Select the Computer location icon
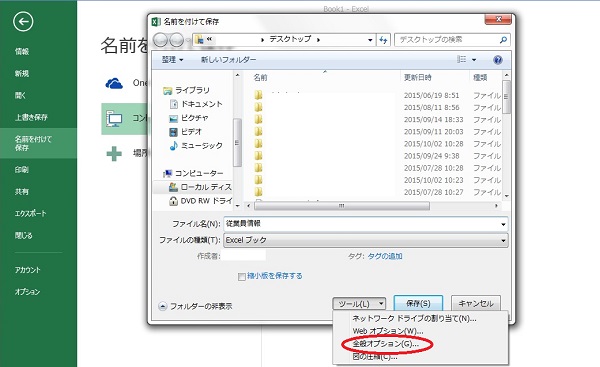 pos(114,119)
